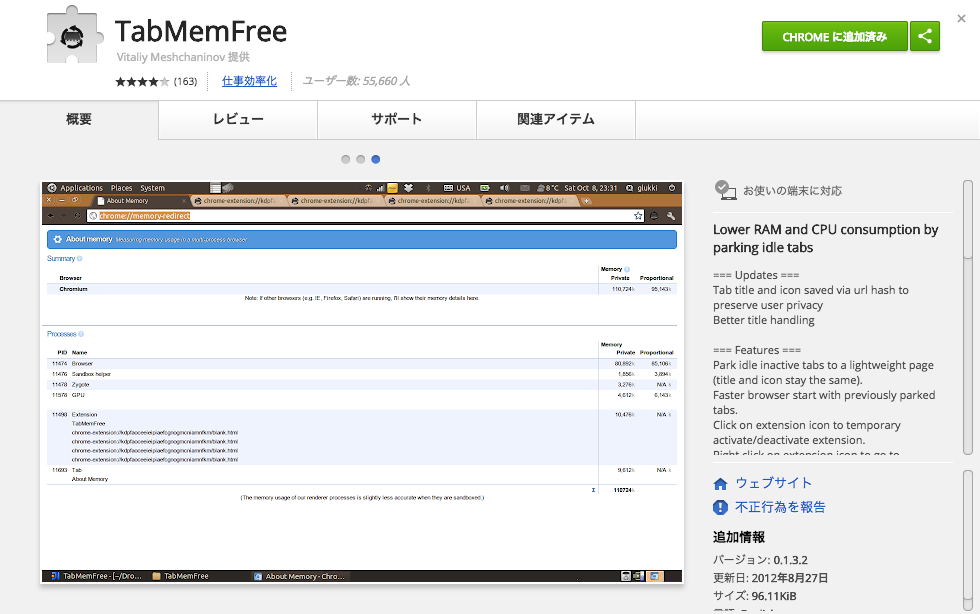This screenshot has height=614, width=980.
Task: Switch to the 概要 tab
Action: [x=79, y=119]
